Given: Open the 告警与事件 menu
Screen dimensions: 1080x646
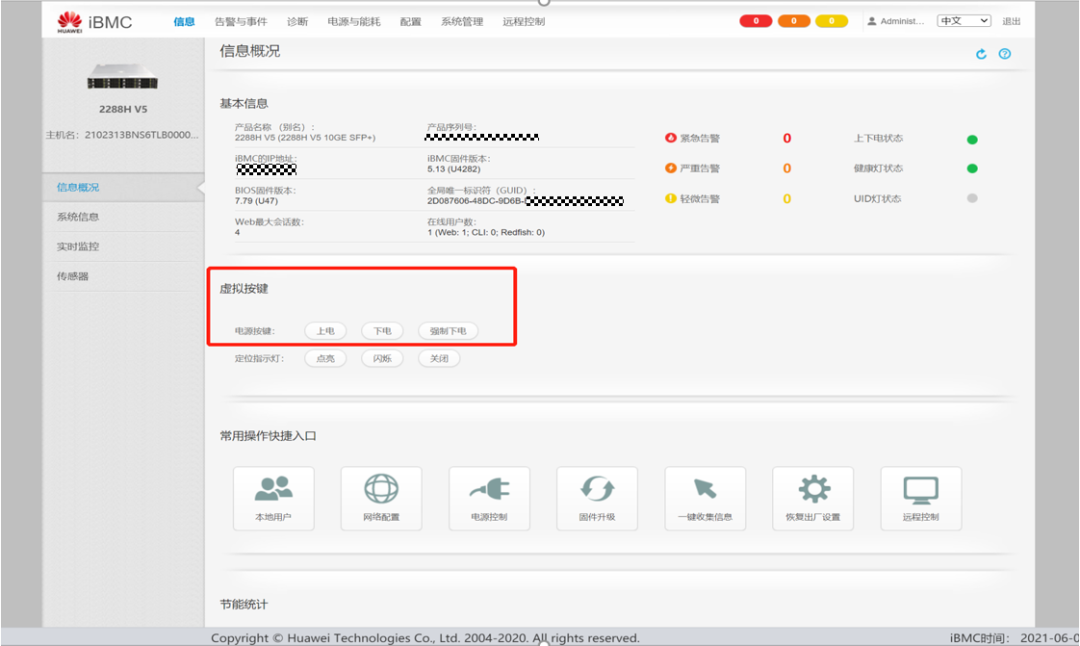Looking at the screenshot, I should tap(240, 21).
